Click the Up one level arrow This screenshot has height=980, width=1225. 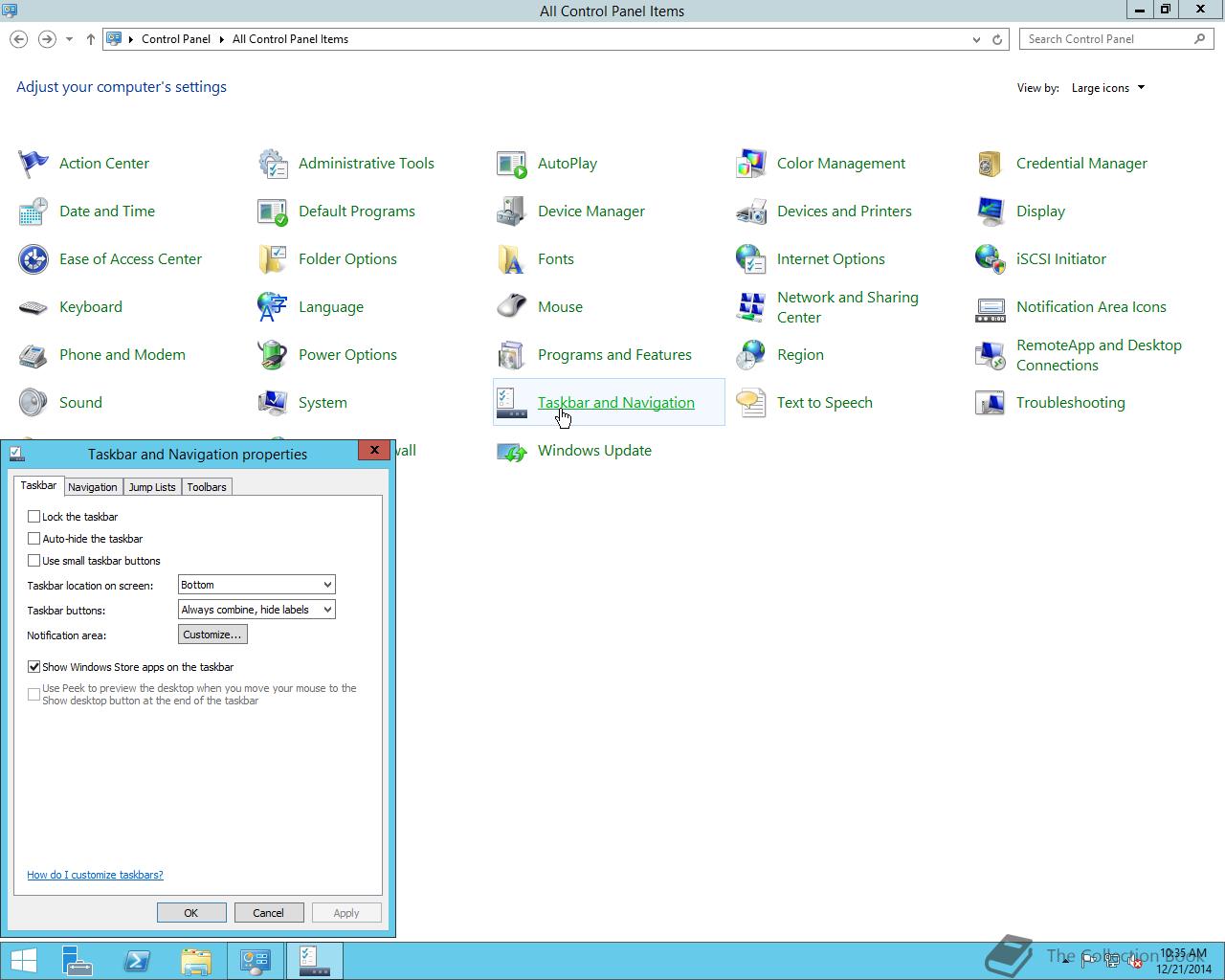[91, 39]
